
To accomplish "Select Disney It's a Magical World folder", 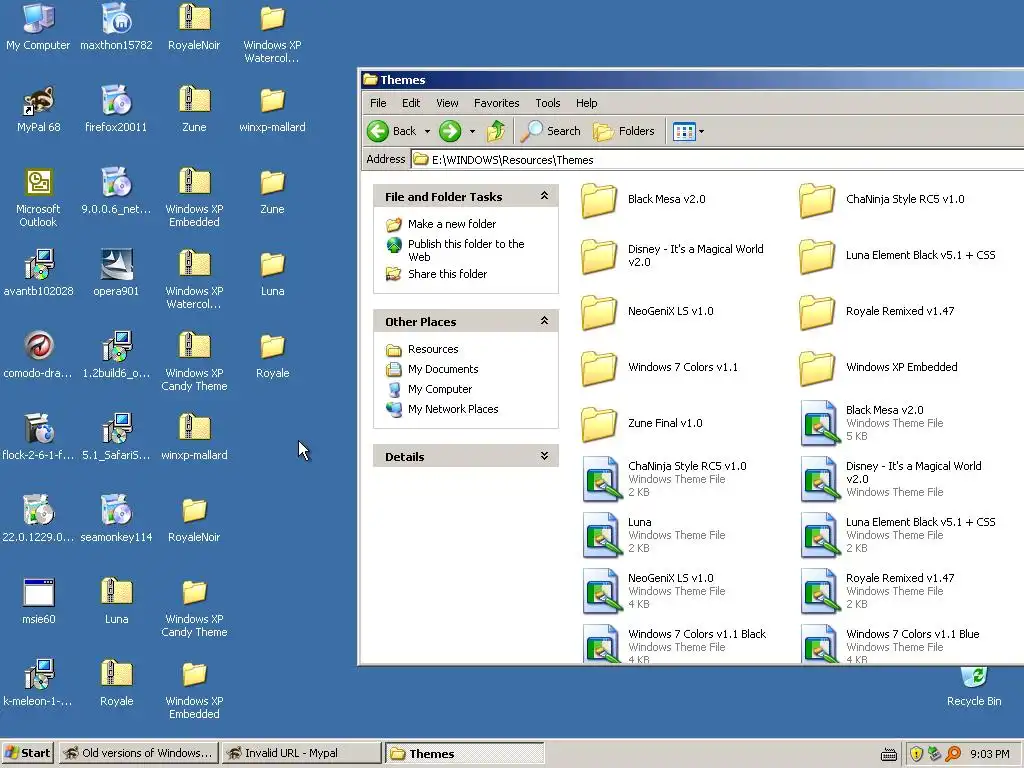I will coord(673,255).
